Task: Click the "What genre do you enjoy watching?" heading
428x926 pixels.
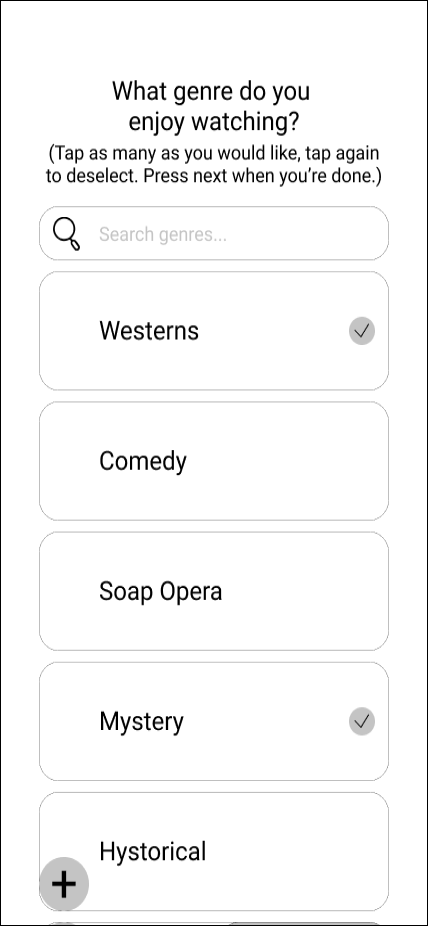Action: pyautogui.click(x=214, y=106)
